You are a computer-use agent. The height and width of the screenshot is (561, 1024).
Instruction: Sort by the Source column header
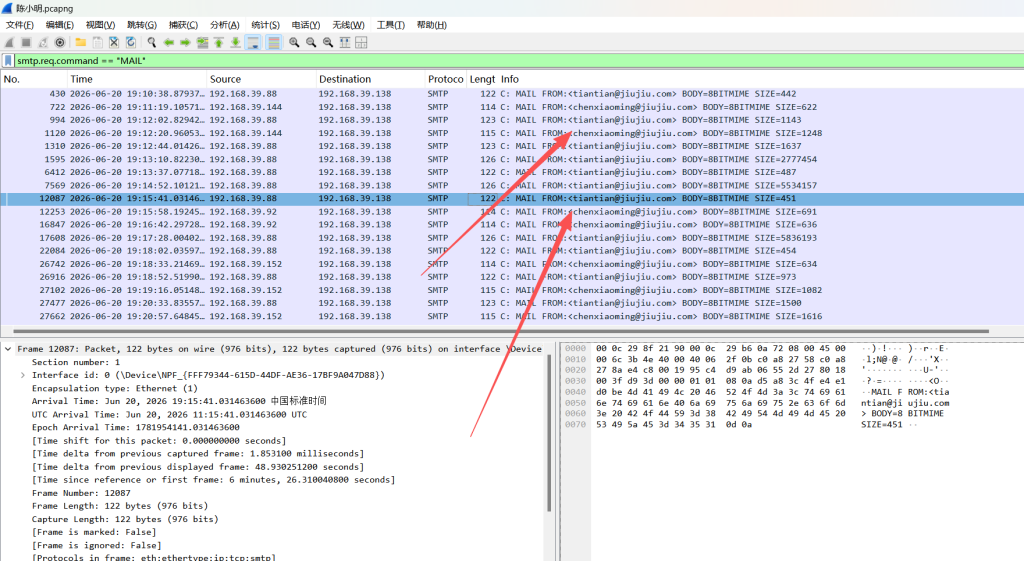(261, 79)
